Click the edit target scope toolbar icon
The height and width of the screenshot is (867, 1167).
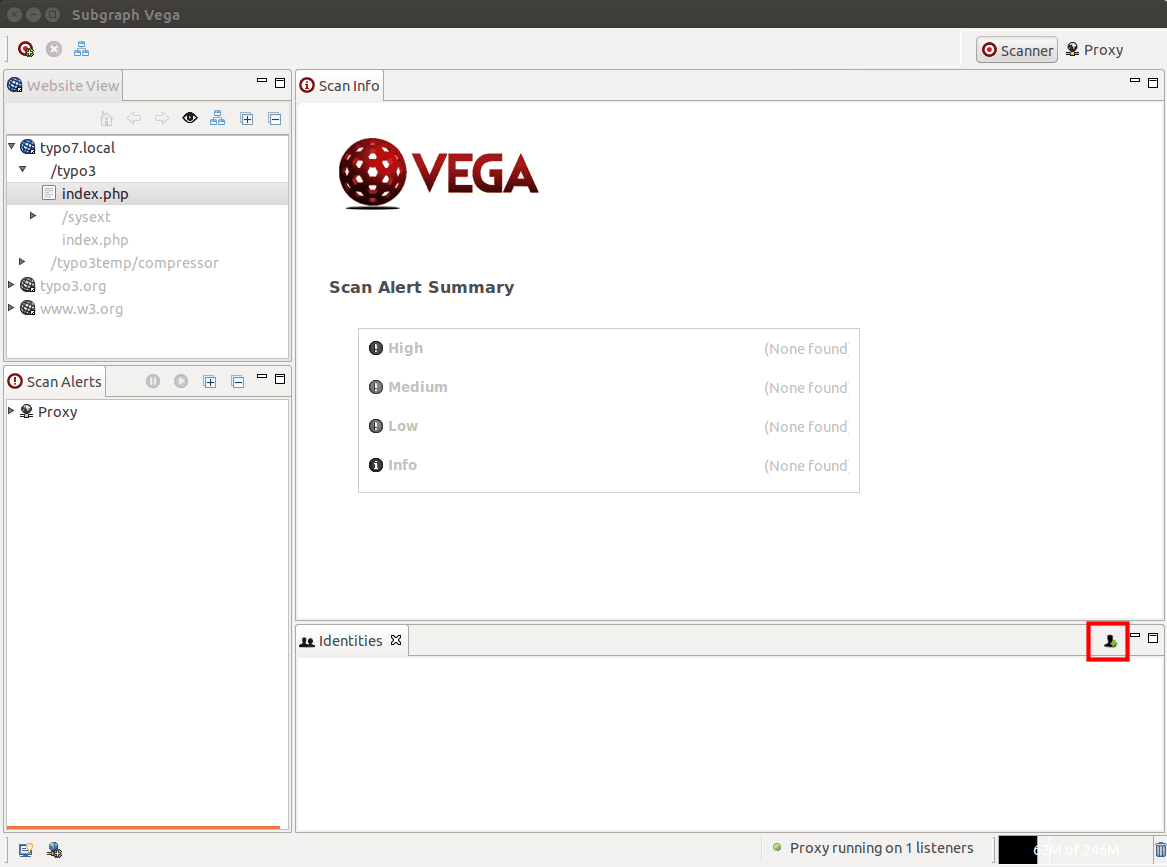(x=81, y=49)
